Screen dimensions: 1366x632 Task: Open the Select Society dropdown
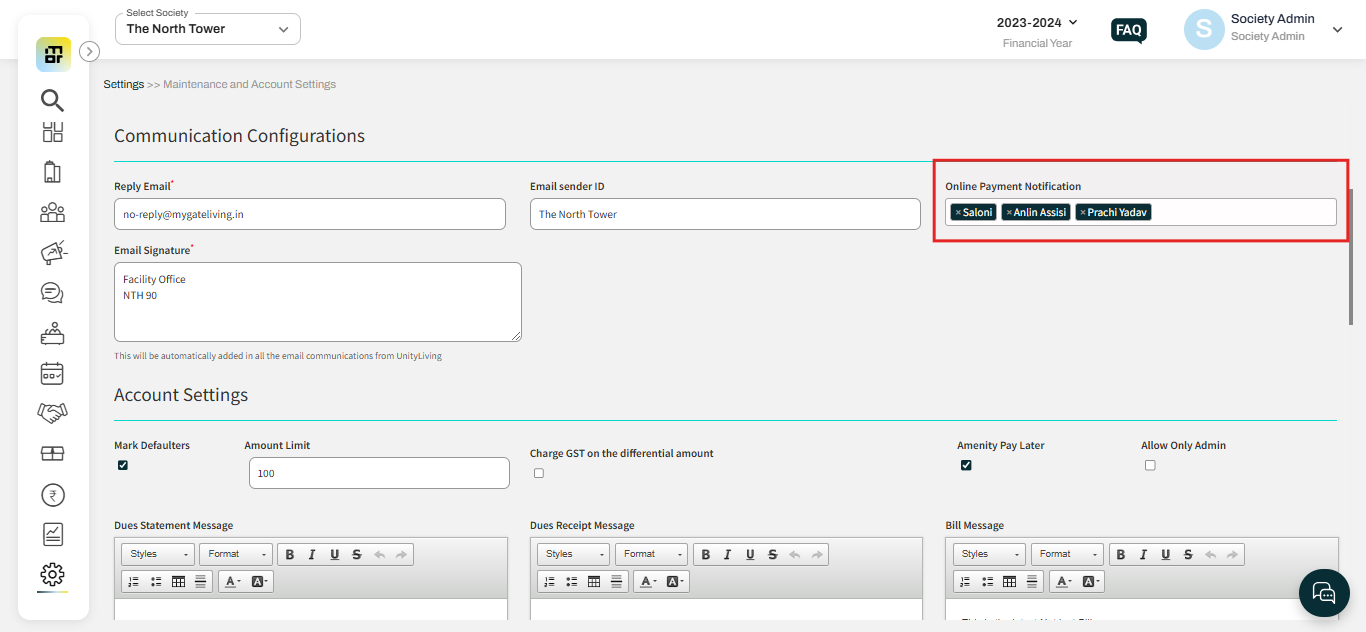(x=207, y=29)
